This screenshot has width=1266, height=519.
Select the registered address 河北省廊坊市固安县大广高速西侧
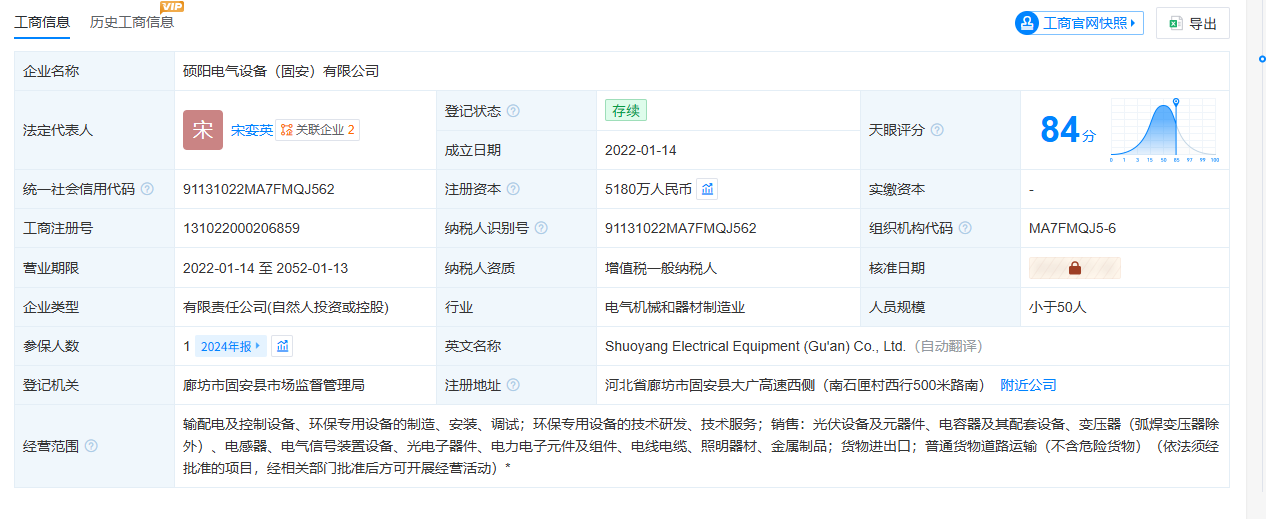click(711, 385)
